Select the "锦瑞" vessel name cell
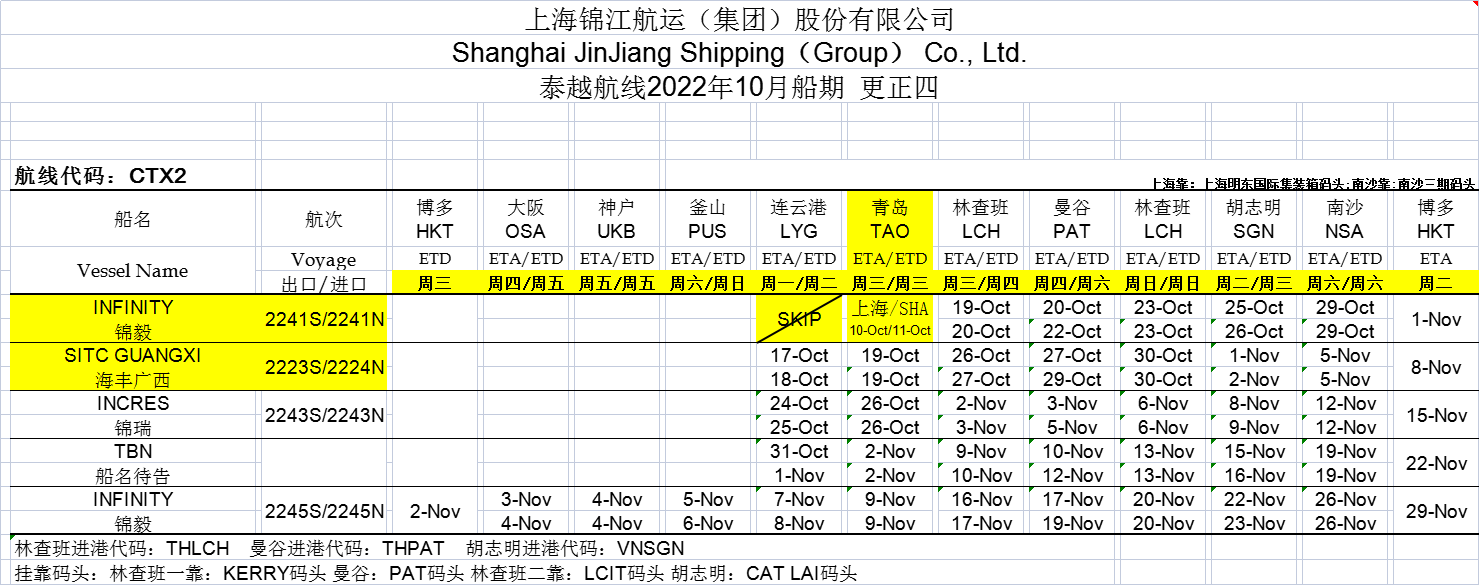Viewport: 1479px width, 586px height. coord(133,427)
